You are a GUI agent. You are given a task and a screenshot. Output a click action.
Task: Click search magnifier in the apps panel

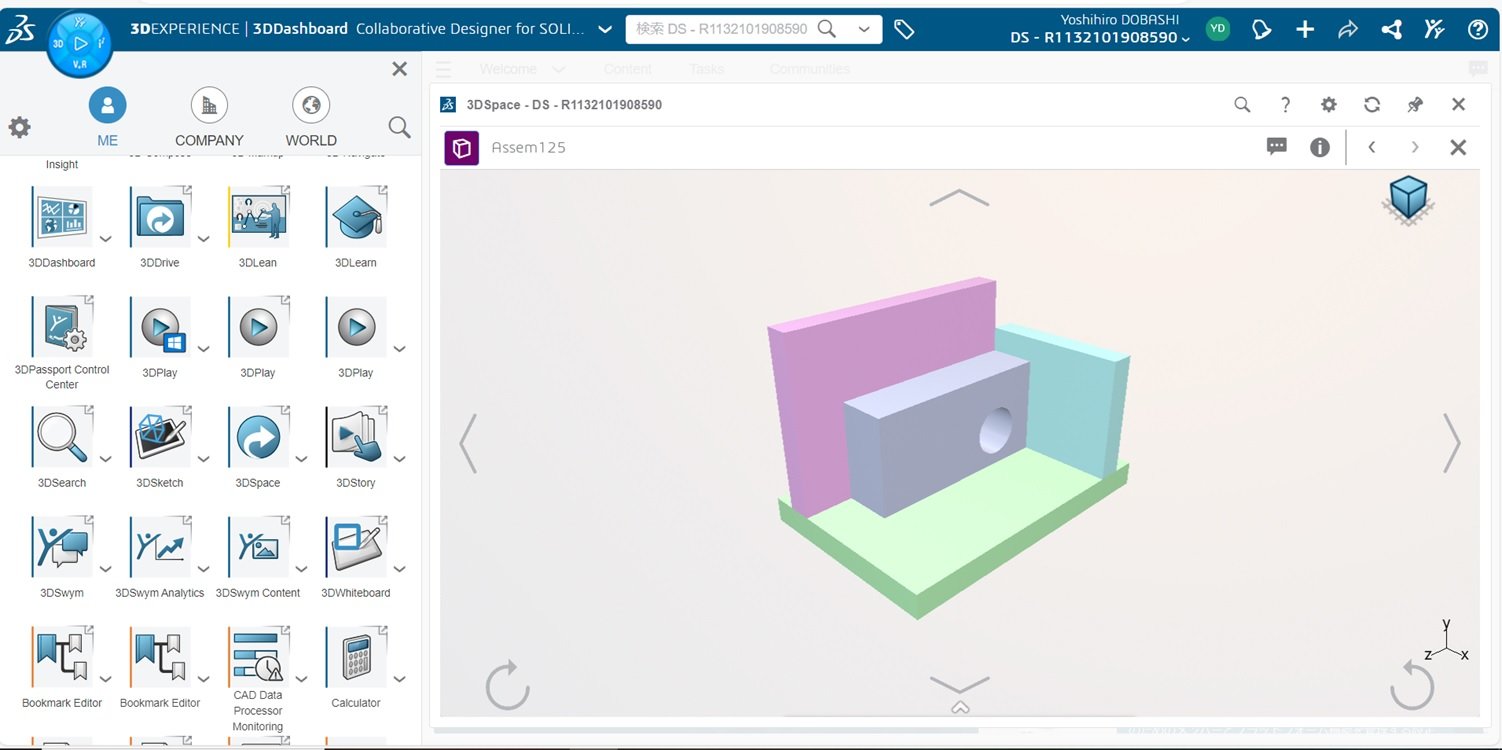pyautogui.click(x=399, y=127)
